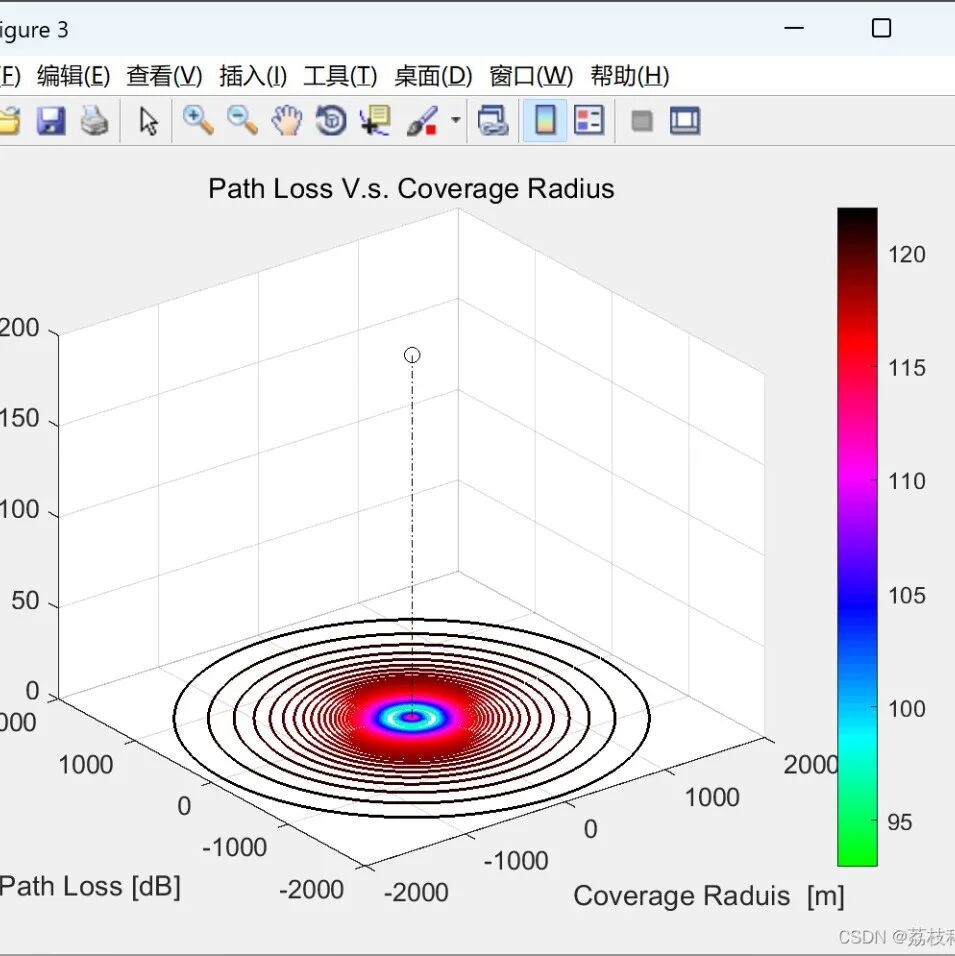Click the Print Figure icon

click(95, 120)
